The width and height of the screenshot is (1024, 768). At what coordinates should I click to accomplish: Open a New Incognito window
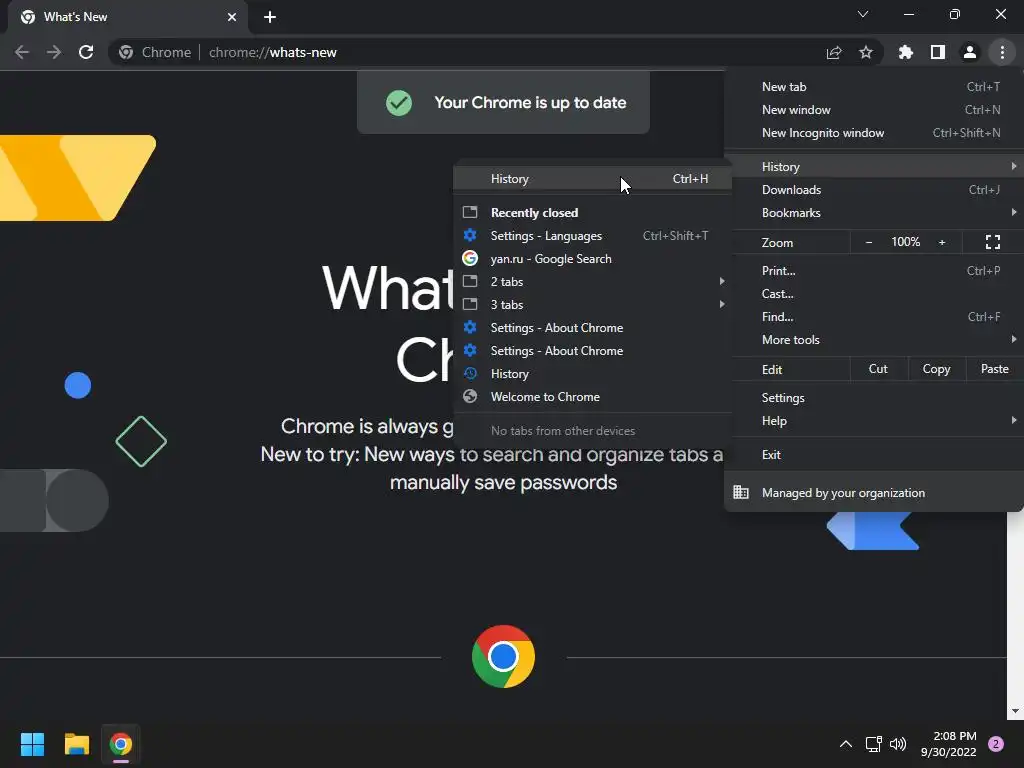[x=876, y=133]
